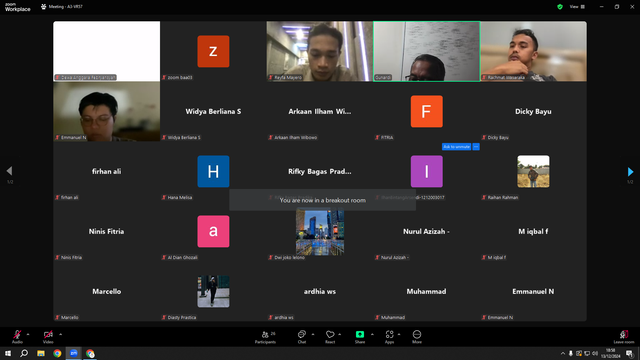Open the Participants panel
Viewport: 640px width, 360px height.
coord(266,337)
